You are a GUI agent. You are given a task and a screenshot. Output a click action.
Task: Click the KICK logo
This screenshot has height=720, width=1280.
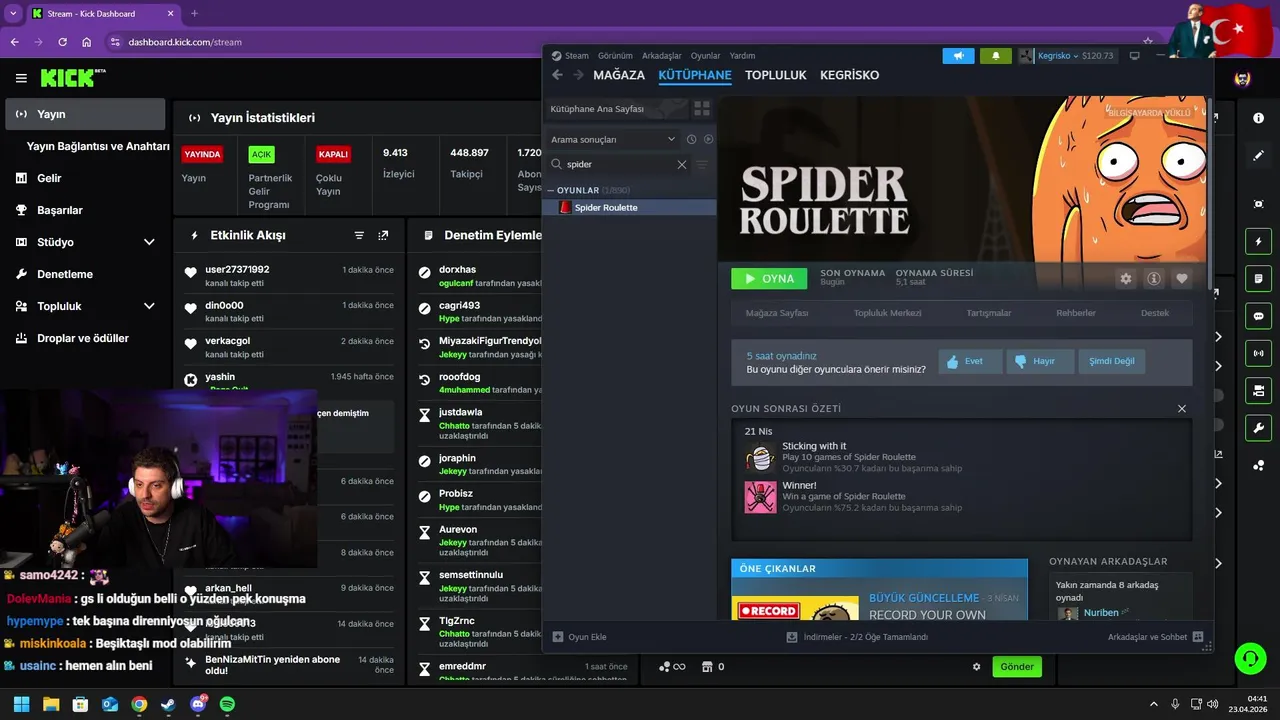click(73, 78)
